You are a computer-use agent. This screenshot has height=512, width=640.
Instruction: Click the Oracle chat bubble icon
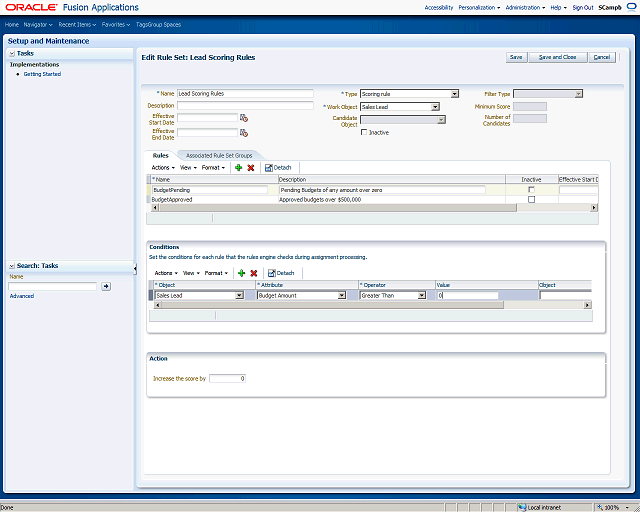631,7
